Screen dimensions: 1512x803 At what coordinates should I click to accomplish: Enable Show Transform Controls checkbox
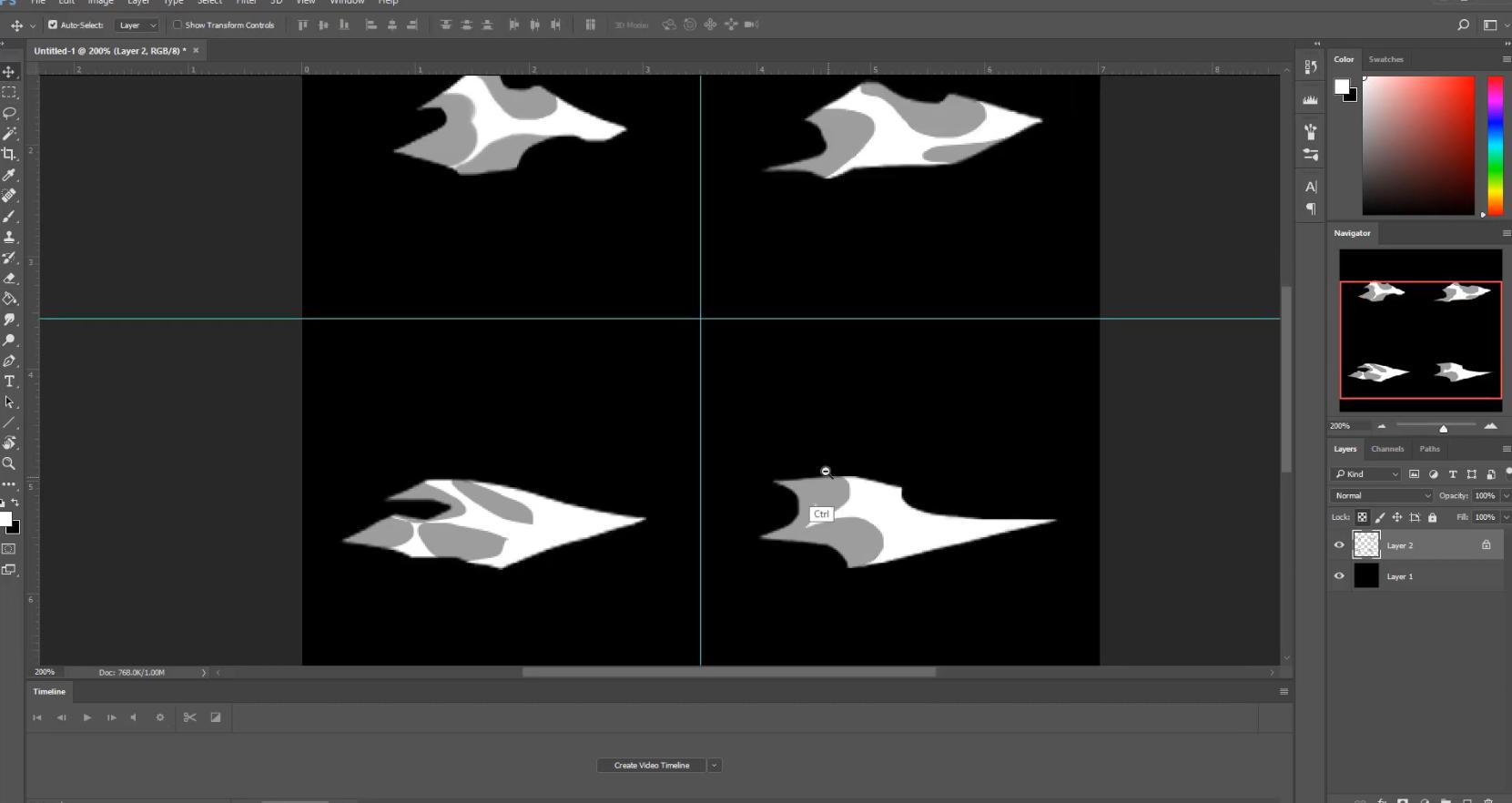pyautogui.click(x=178, y=25)
